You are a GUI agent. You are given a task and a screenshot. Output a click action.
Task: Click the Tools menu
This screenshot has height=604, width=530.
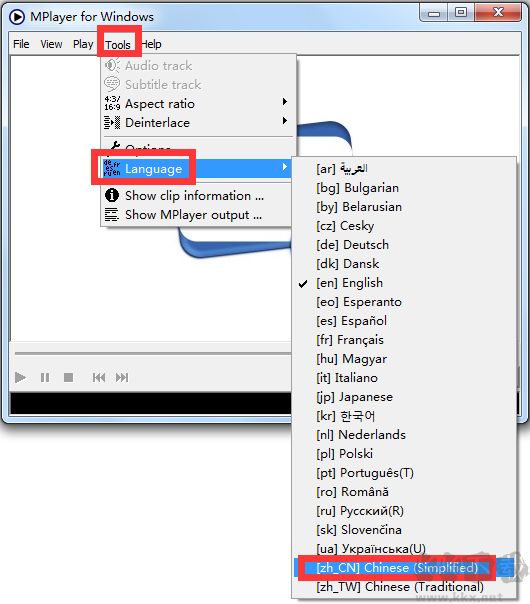[x=118, y=45]
